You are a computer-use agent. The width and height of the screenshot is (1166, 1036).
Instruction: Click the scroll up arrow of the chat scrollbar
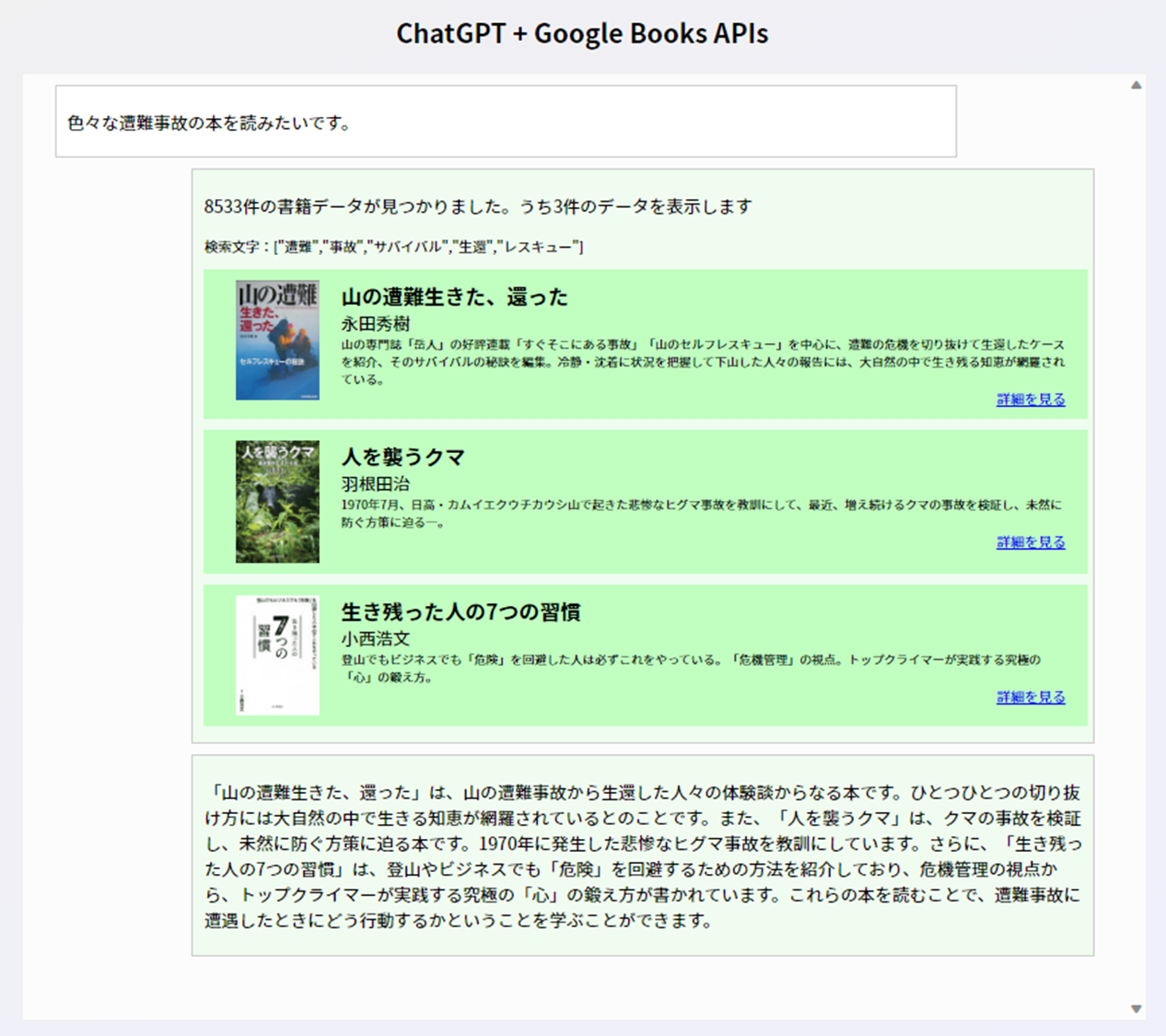point(1137,85)
